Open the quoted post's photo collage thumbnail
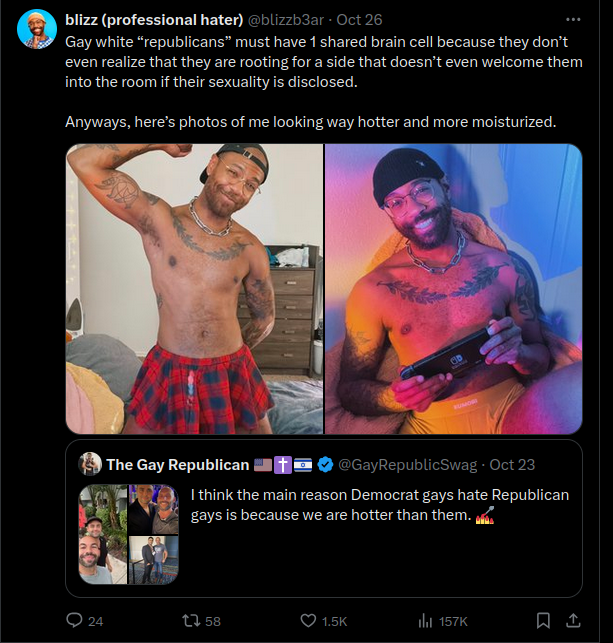Viewport: 613px width, 643px height. 128,534
